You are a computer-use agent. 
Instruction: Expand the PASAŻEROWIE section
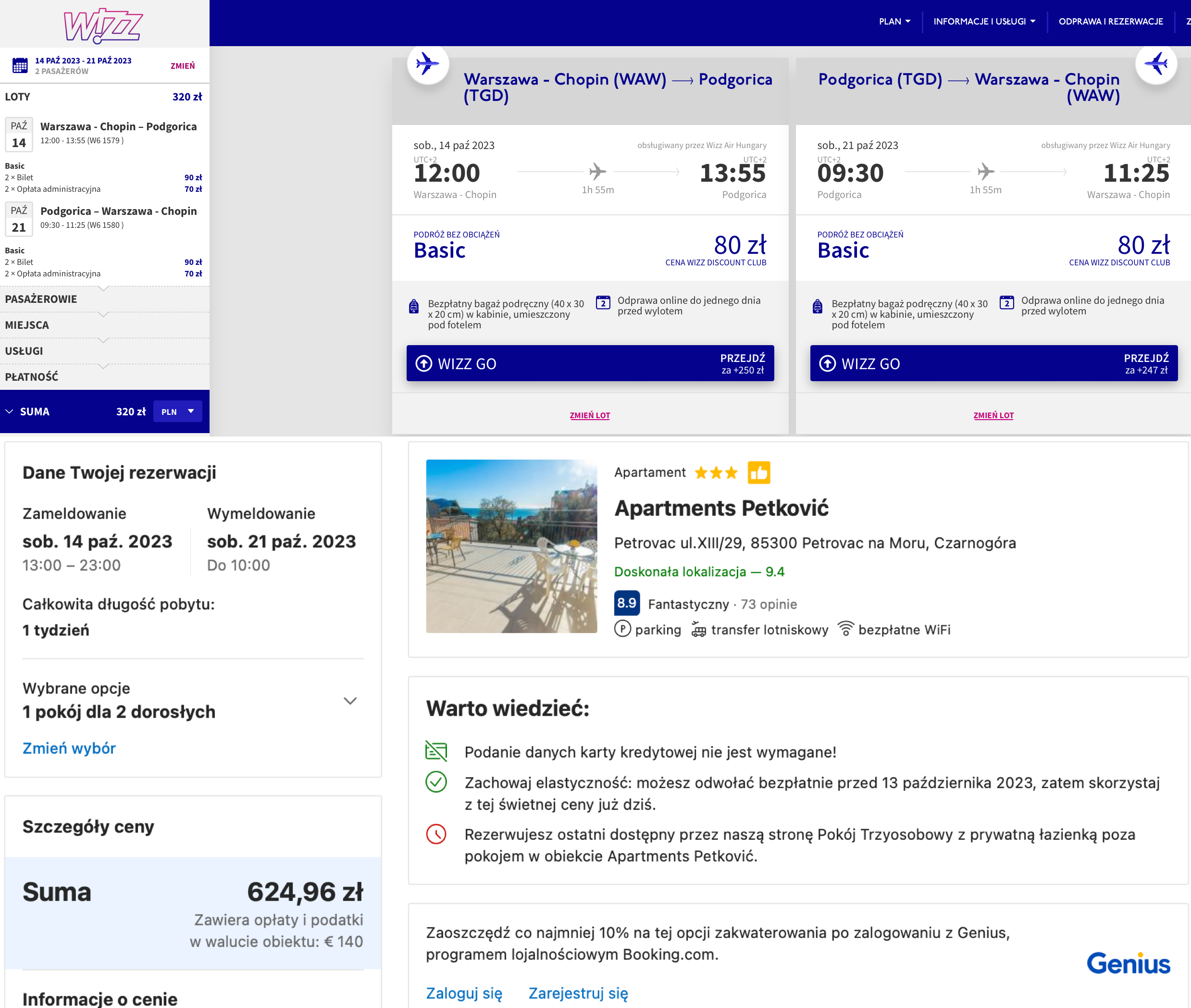tap(104, 299)
